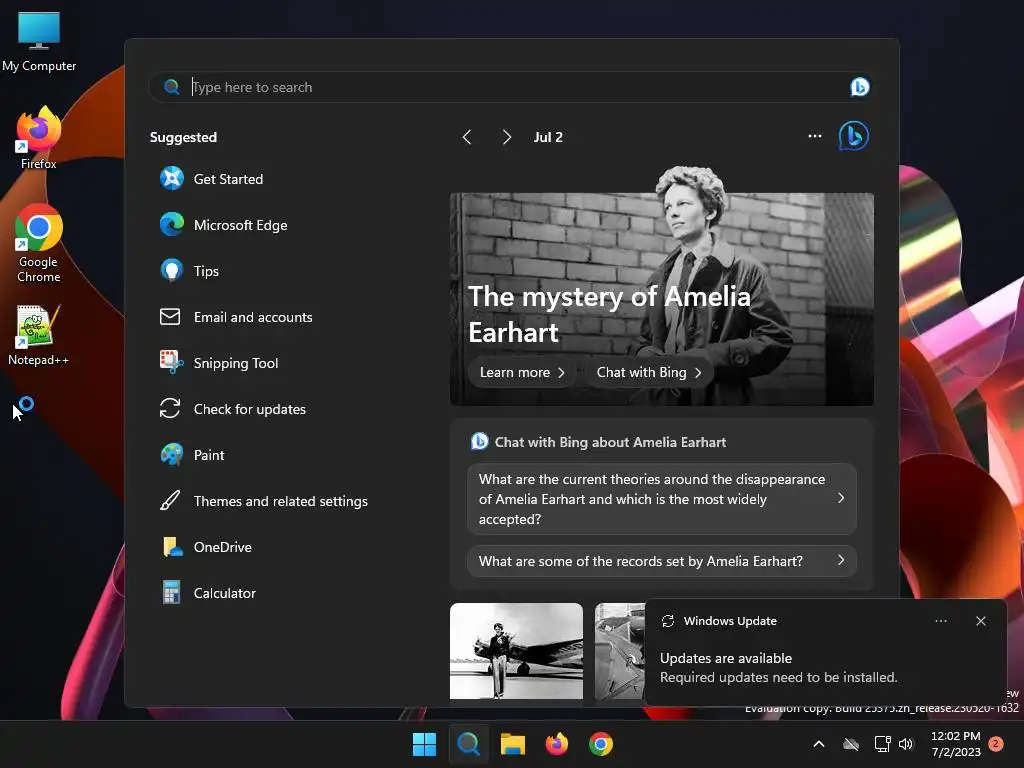Open Amelia Earhart standing by plane thumbnail
This screenshot has height=768, width=1024.
[x=516, y=650]
